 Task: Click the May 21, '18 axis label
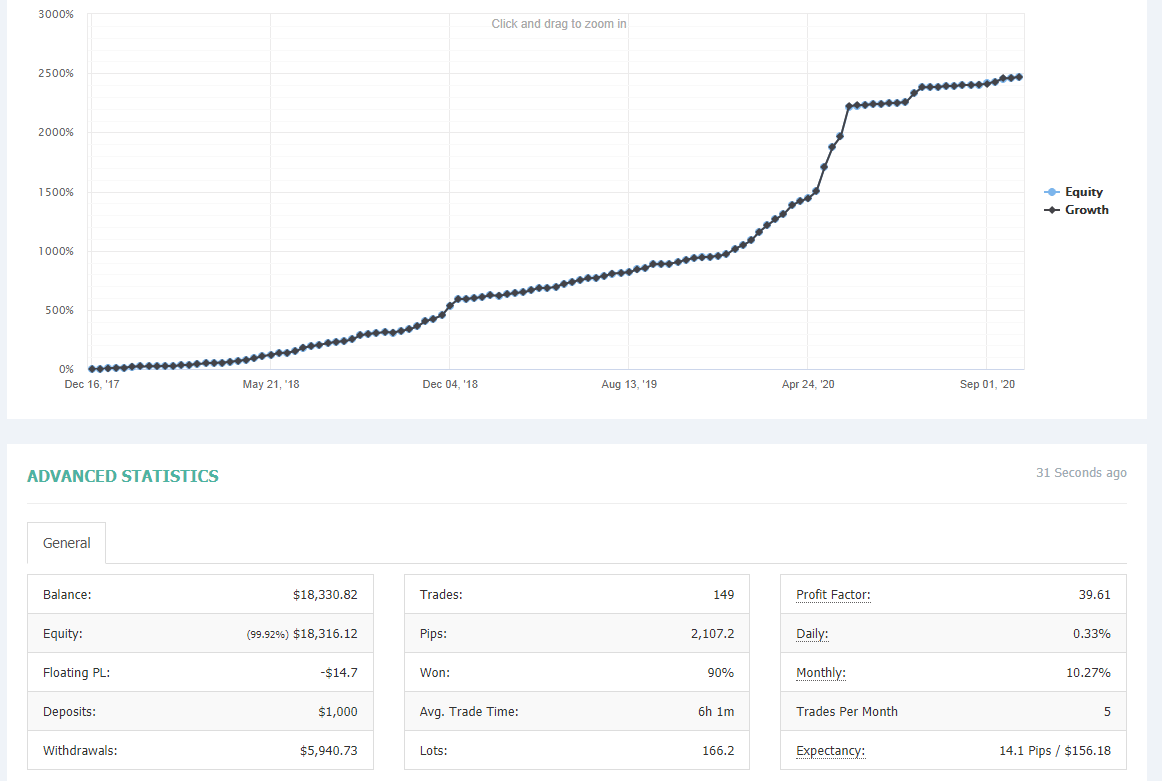point(271,384)
